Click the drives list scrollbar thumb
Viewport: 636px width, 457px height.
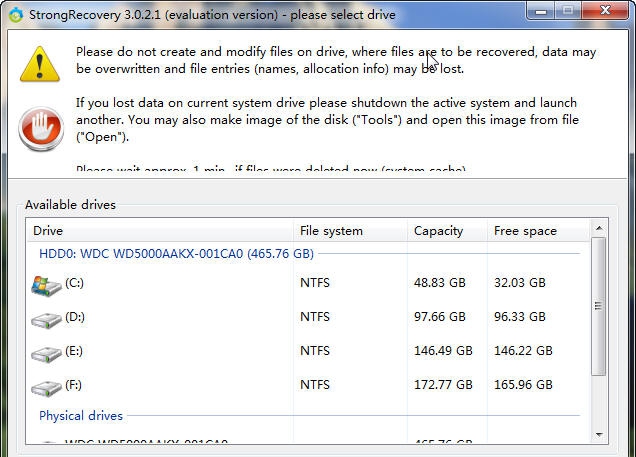(599, 306)
